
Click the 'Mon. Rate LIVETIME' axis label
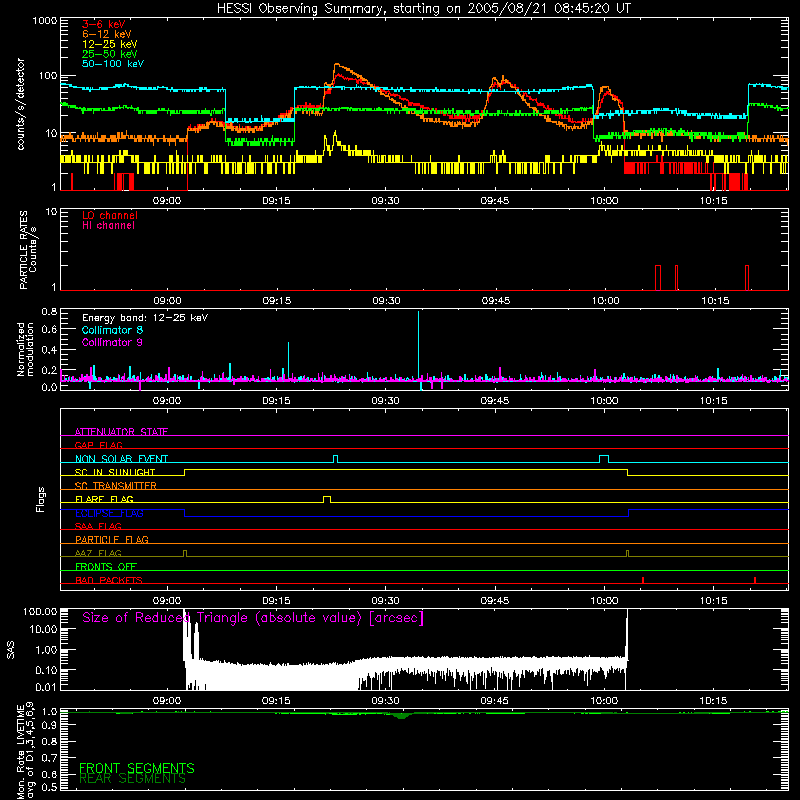click(x=20, y=752)
